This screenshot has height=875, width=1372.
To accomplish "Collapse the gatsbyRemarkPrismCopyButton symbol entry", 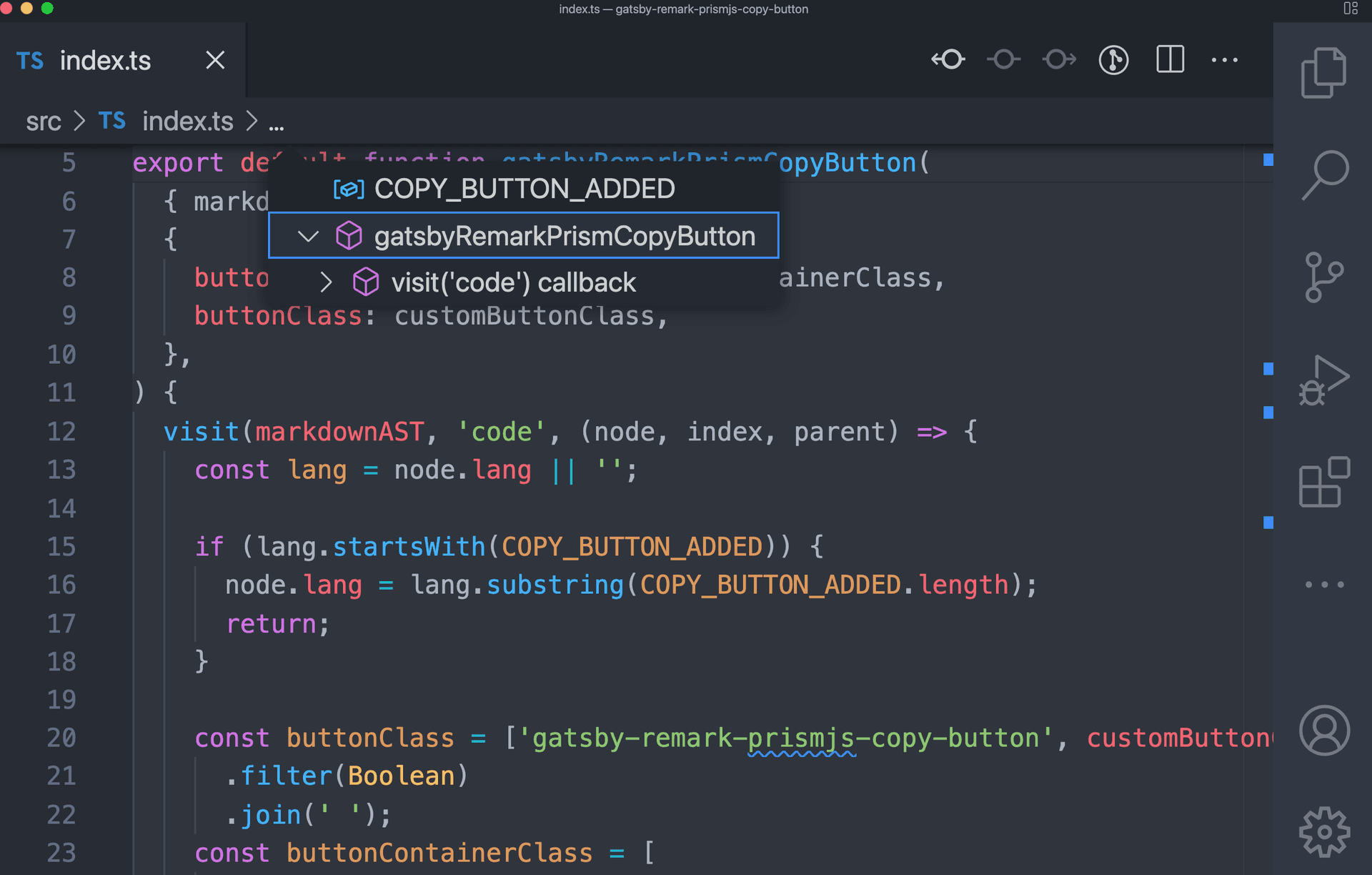I will (308, 235).
